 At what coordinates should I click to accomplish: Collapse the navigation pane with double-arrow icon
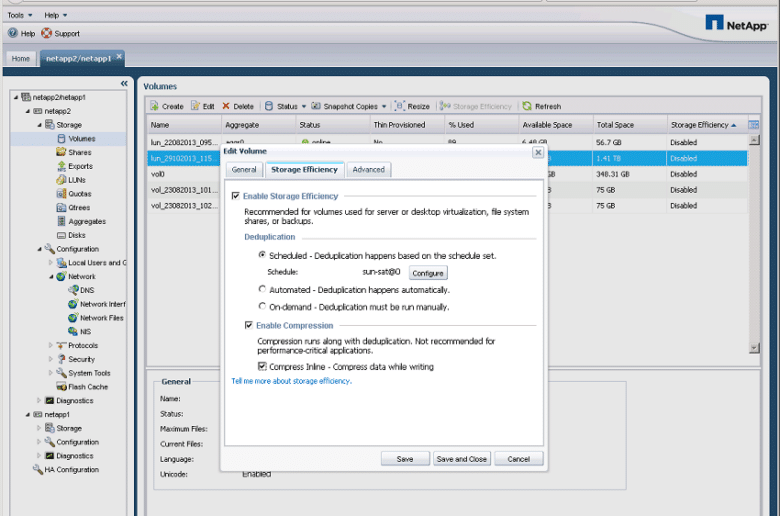point(124,84)
